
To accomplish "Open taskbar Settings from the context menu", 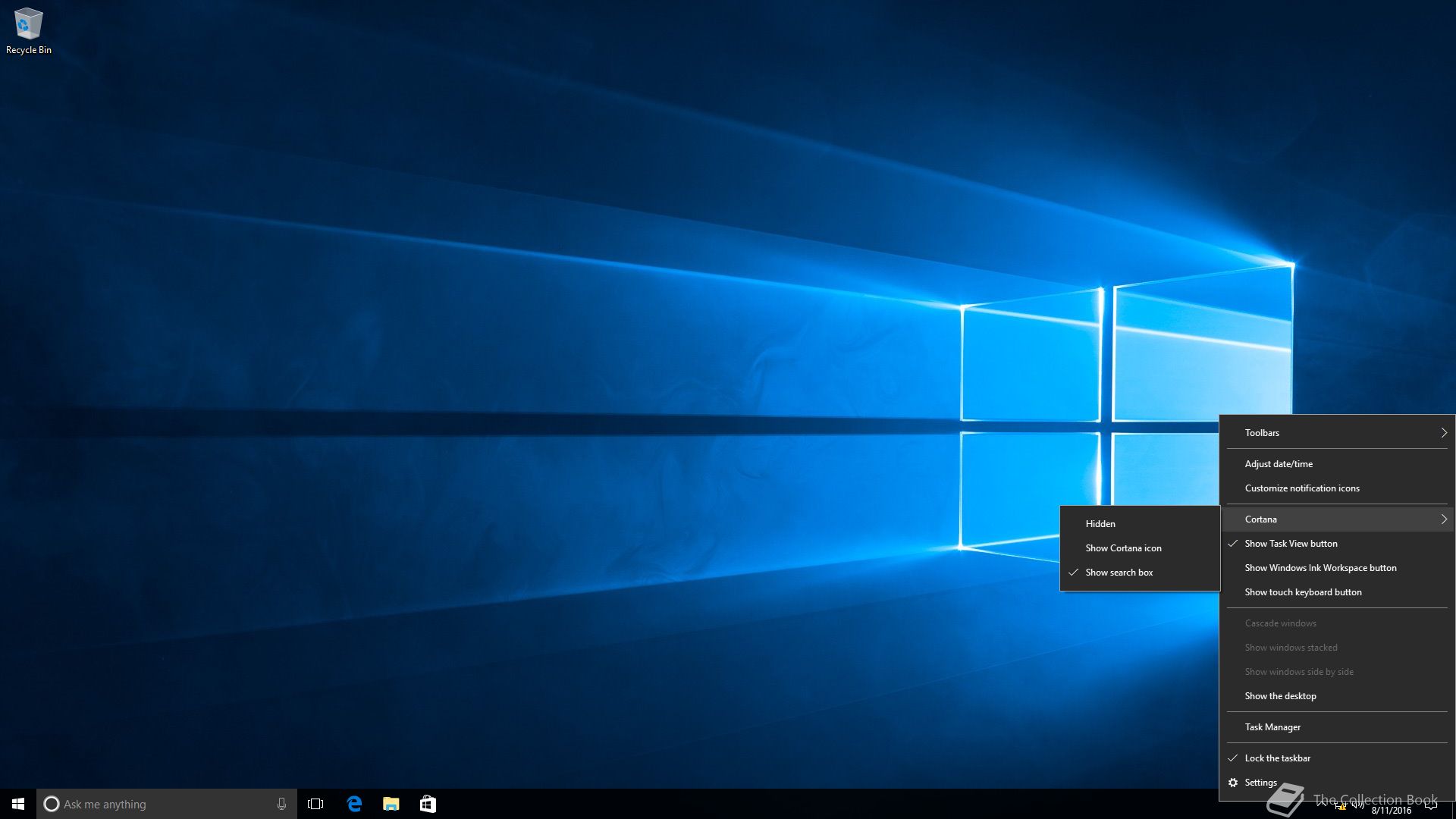I will click(x=1337, y=783).
